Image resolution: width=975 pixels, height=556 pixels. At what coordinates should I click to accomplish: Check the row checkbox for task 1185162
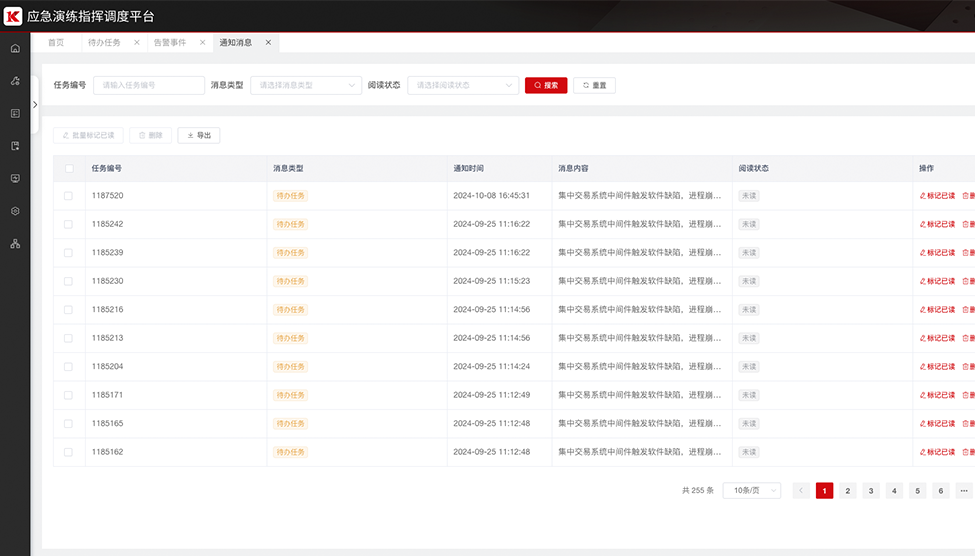[68, 452]
